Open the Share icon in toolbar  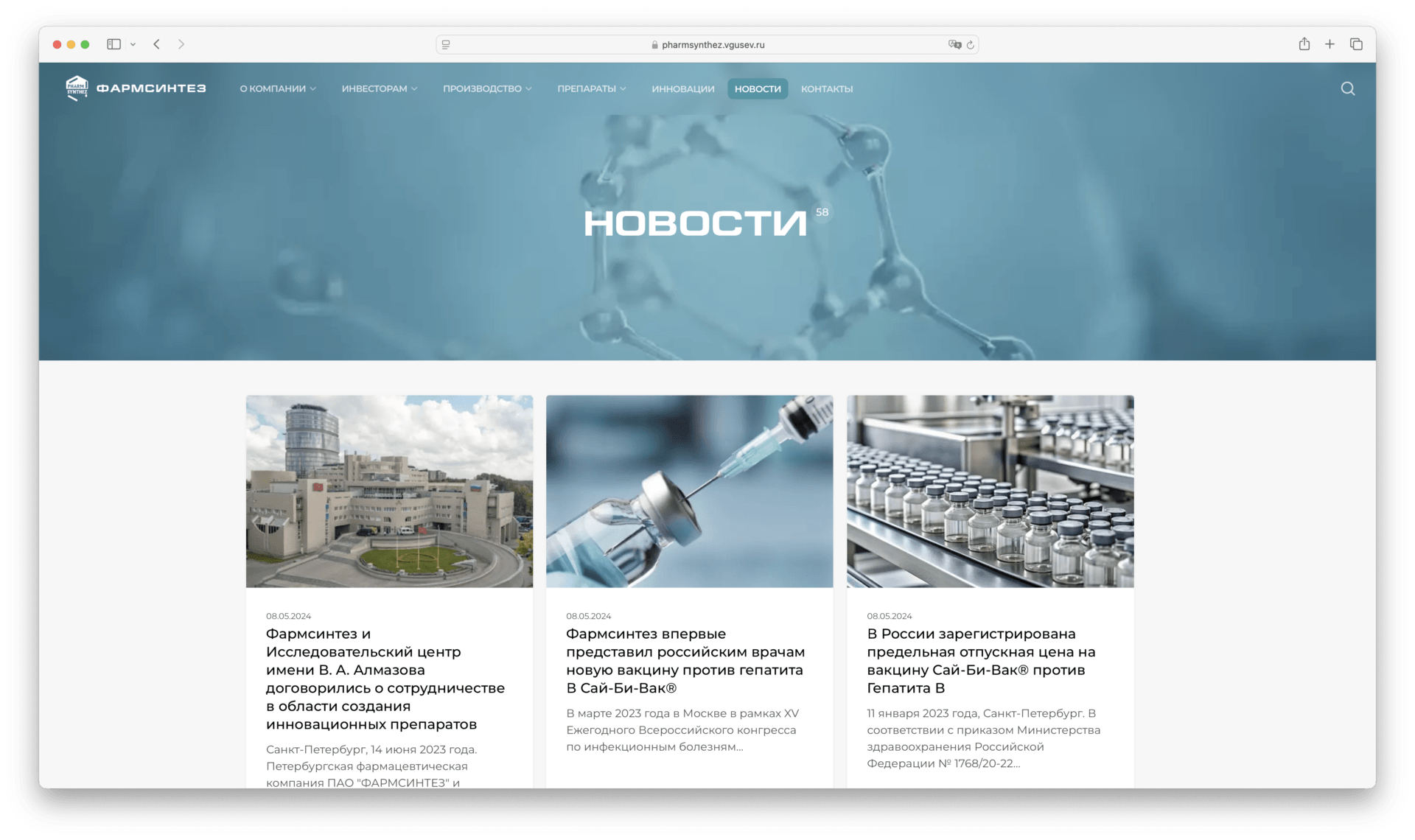1304,44
